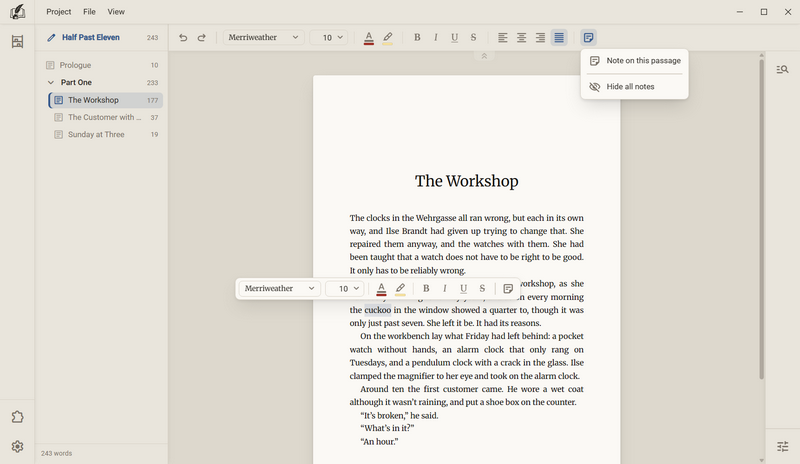Choose Note on this passage
The height and width of the screenshot is (464, 800).
coord(635,61)
